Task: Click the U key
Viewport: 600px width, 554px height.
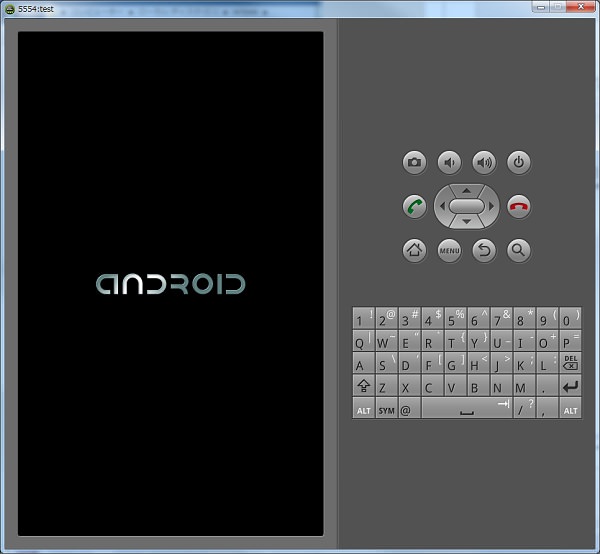Action: pyautogui.click(x=501, y=340)
